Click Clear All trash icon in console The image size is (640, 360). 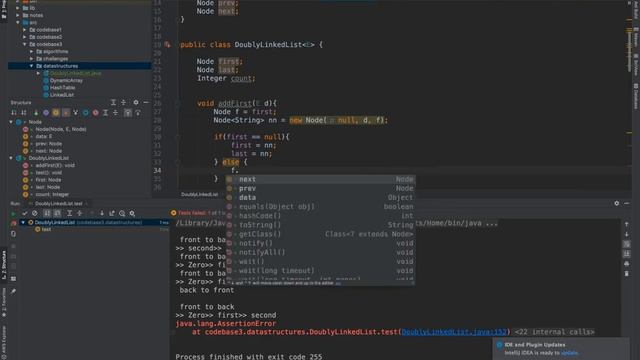(627, 273)
